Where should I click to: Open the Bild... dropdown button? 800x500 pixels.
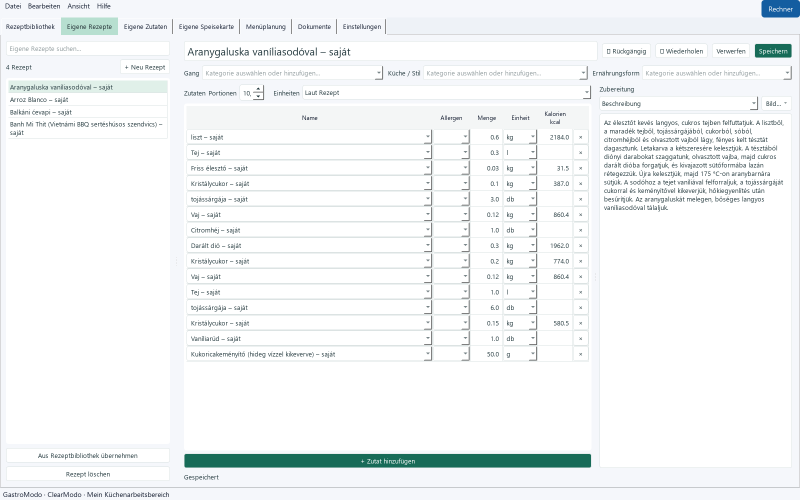coord(776,104)
